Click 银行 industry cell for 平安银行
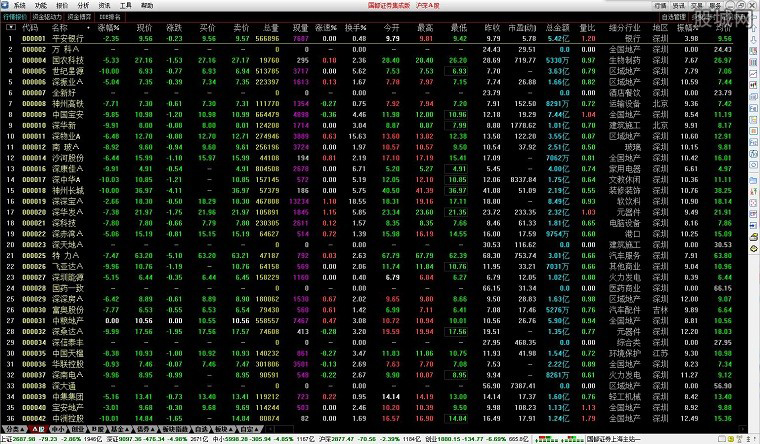Screen dimensions: 760x444 pos(633,38)
